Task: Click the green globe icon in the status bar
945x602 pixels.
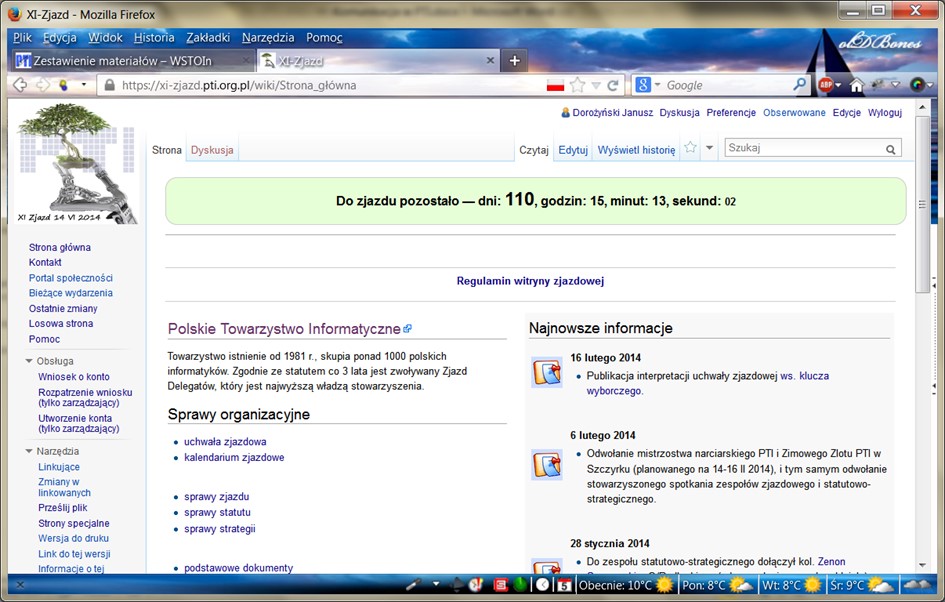Action: [519, 585]
